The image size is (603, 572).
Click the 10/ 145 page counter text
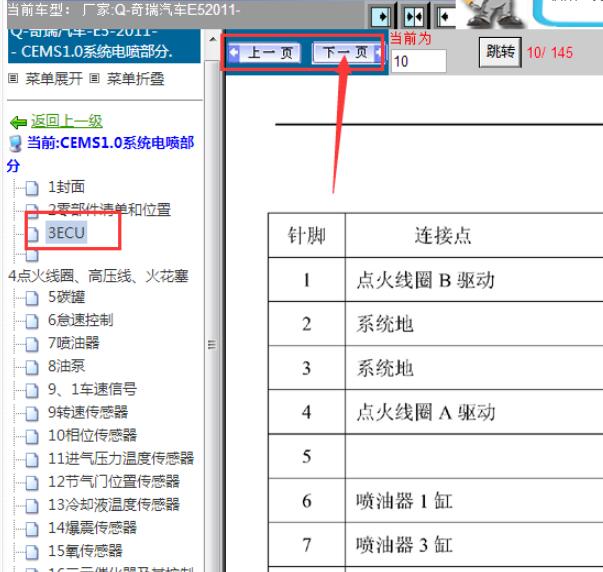[550, 52]
